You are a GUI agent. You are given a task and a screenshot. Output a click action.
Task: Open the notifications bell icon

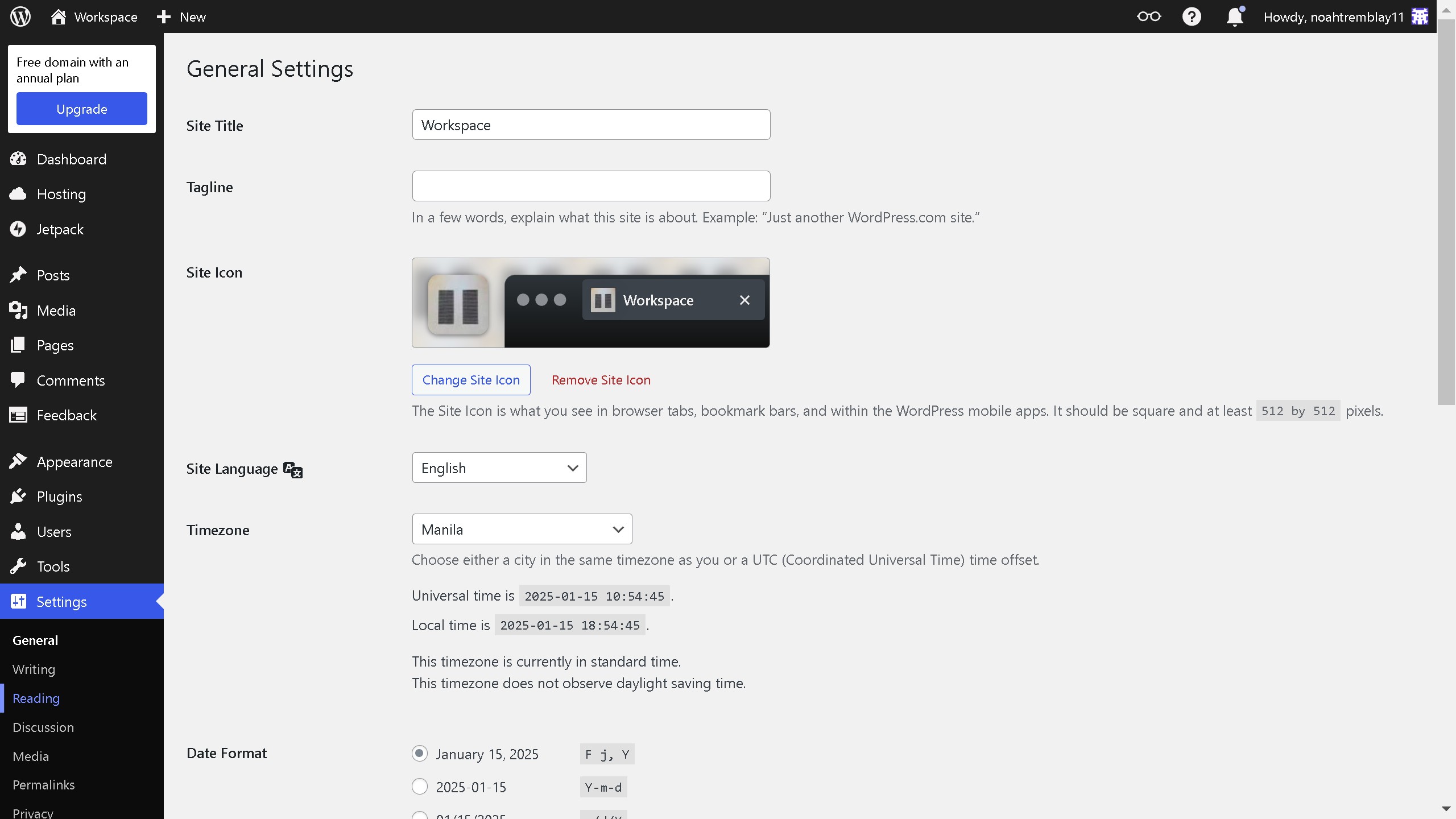(1235, 16)
